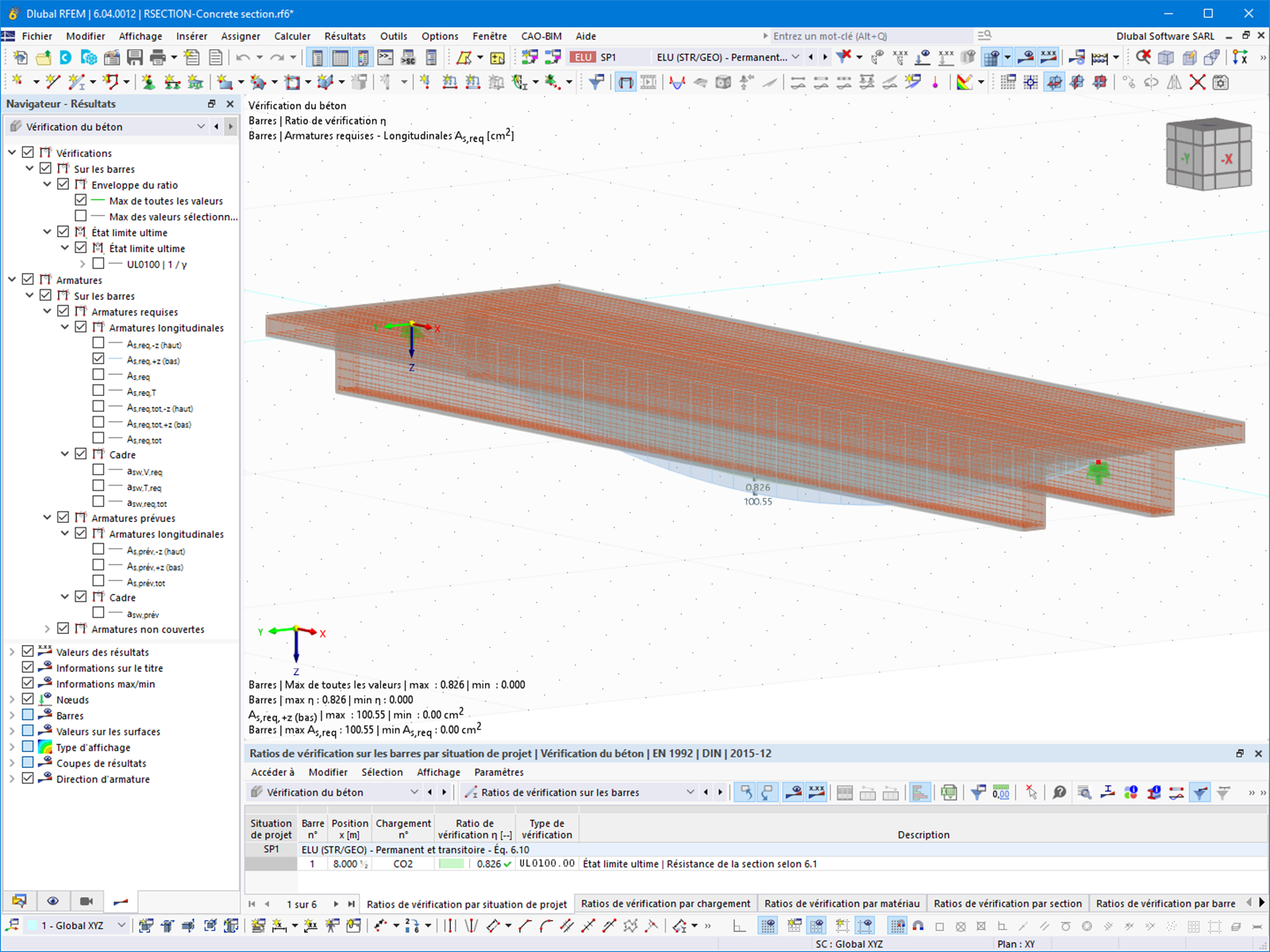Open the Résultats menu
1270x952 pixels.
click(x=344, y=36)
